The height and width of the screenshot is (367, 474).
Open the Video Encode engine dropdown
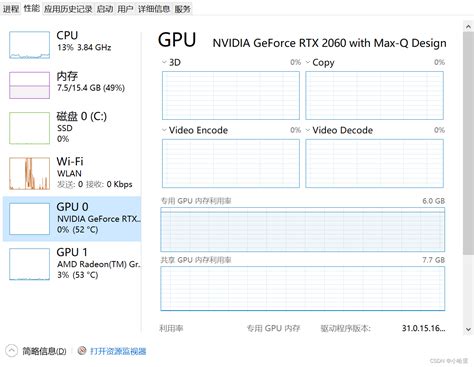164,130
